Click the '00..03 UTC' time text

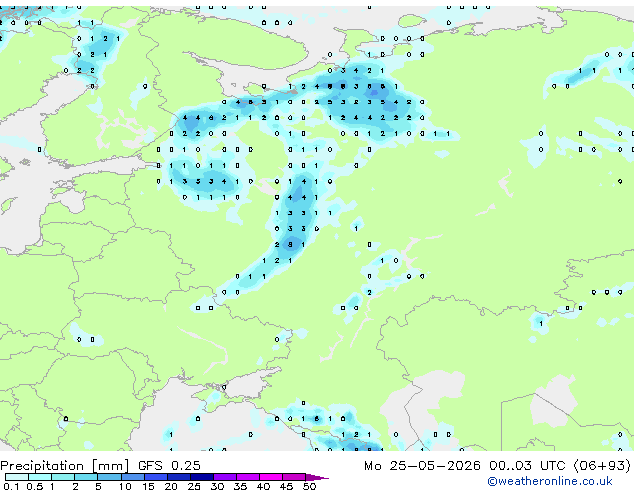pyautogui.click(x=527, y=466)
